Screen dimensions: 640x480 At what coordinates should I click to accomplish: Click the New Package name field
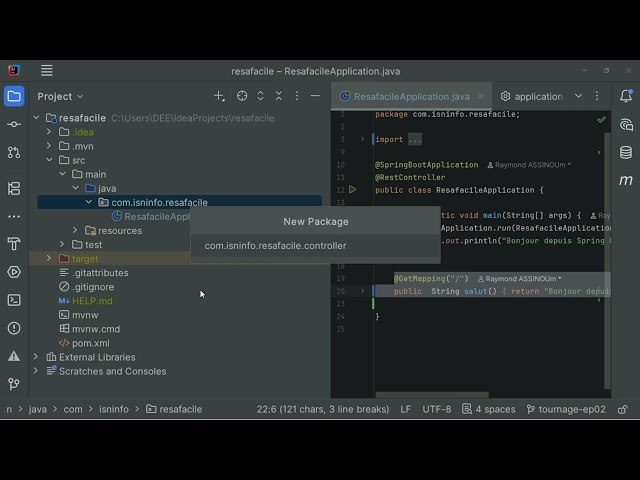[316, 246]
